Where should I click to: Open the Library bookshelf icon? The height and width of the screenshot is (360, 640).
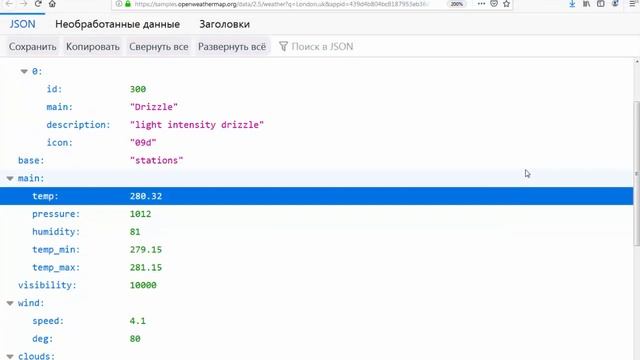[x=587, y=4]
